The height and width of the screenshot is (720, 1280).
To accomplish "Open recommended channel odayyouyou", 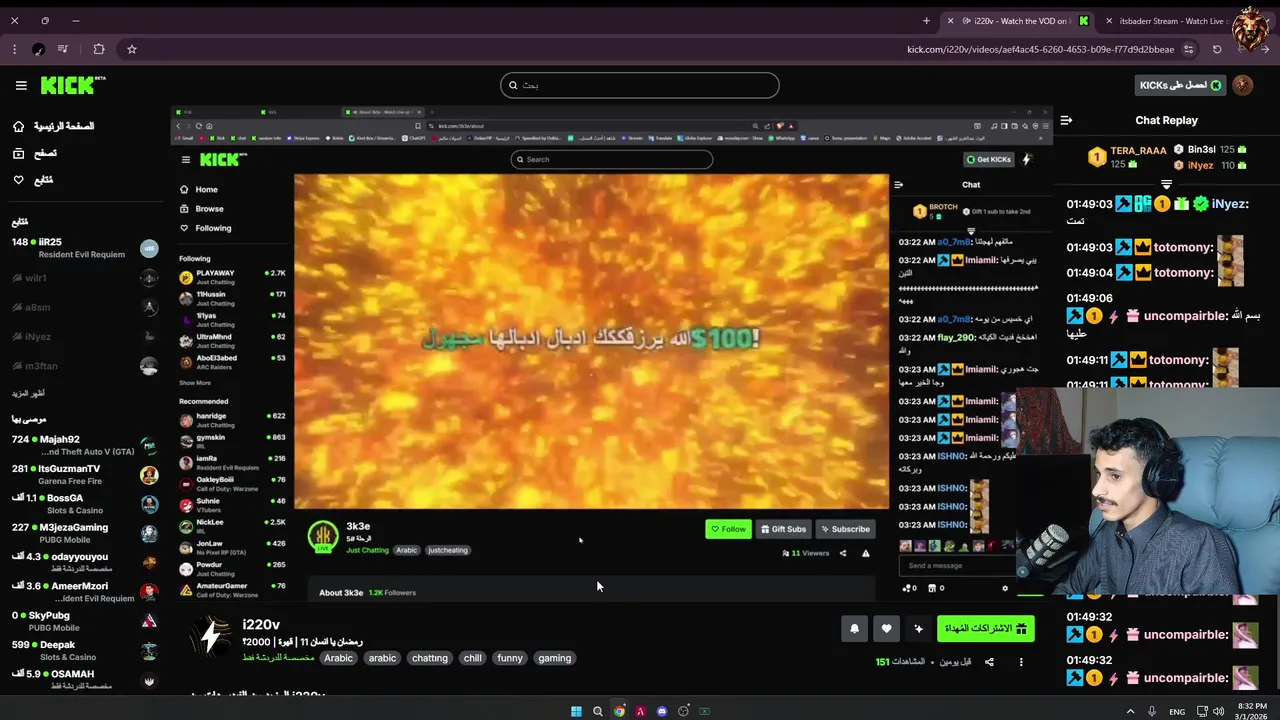I will (x=84, y=562).
